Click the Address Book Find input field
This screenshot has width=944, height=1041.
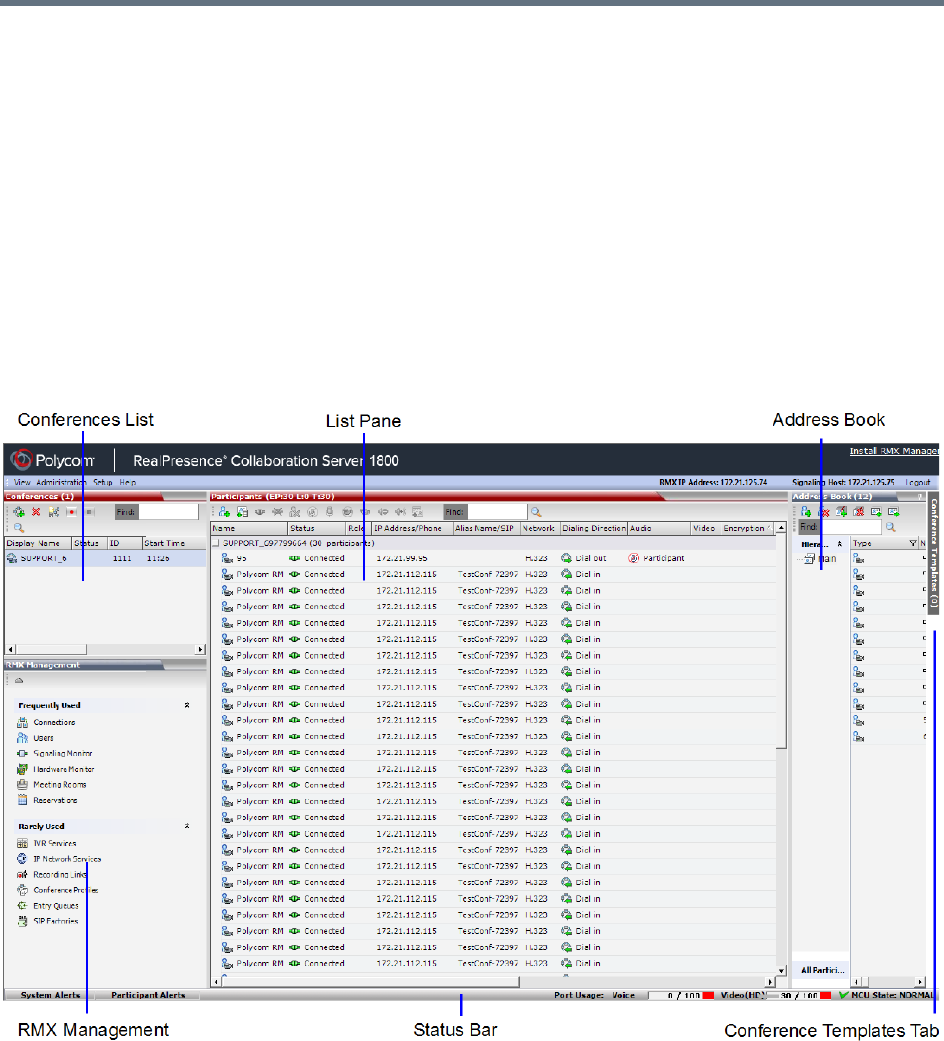[852, 527]
